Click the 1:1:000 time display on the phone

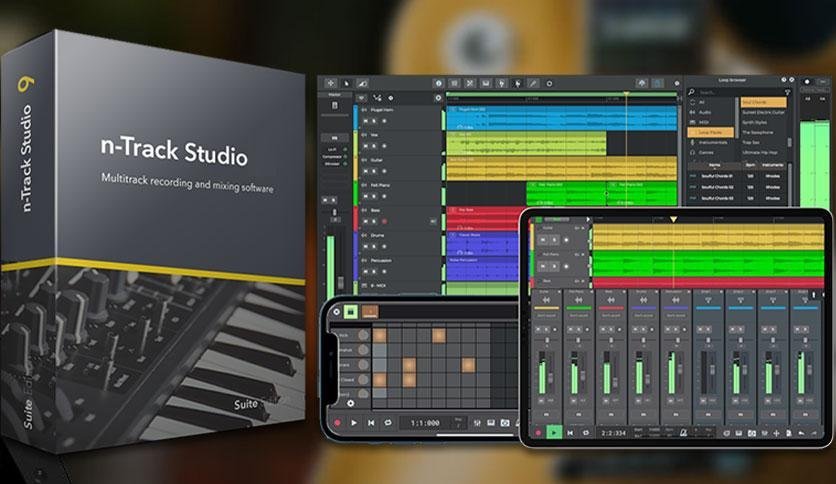[419, 423]
